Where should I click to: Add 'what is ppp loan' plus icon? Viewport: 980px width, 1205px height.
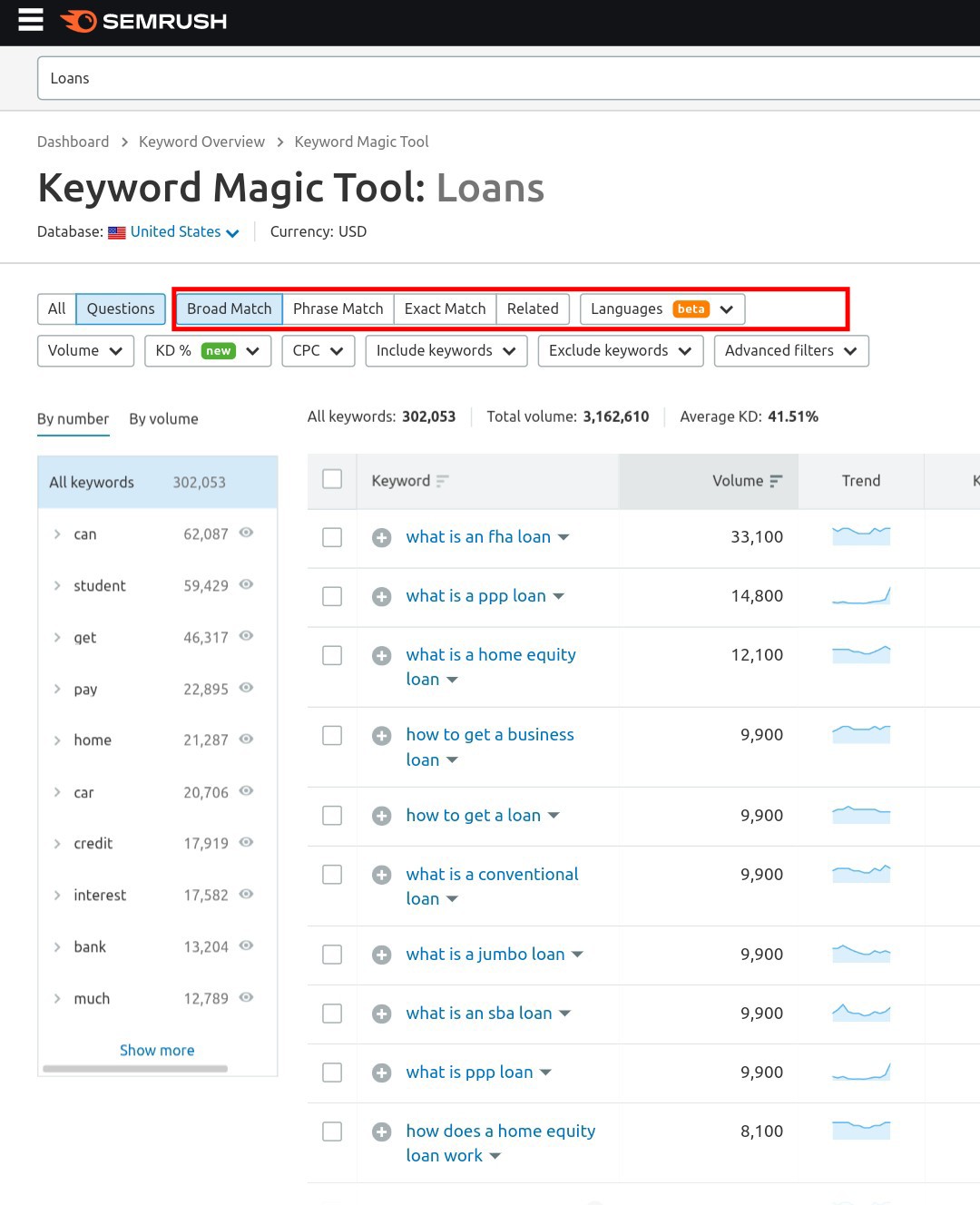coord(382,1073)
